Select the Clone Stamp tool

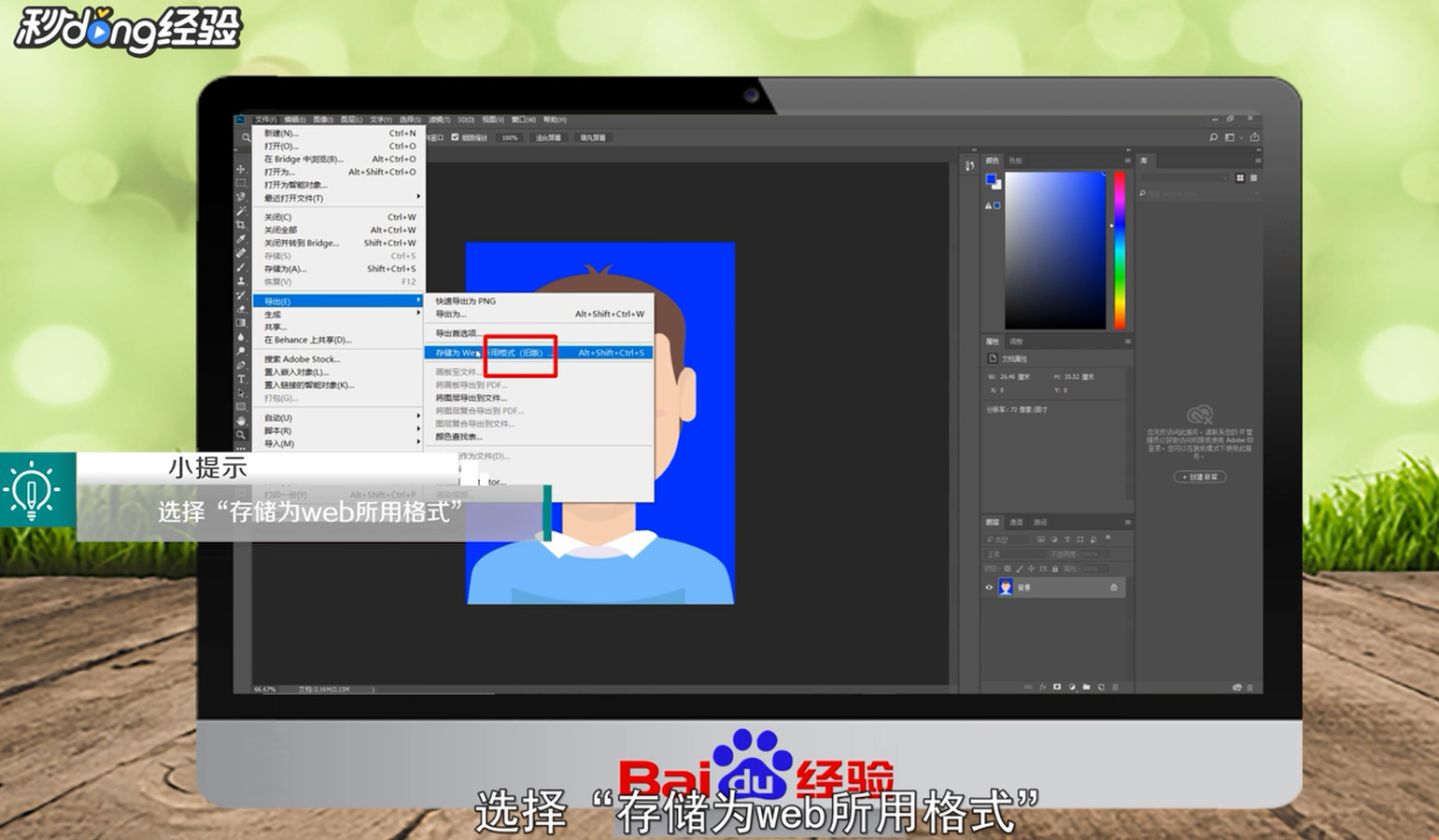(x=241, y=280)
